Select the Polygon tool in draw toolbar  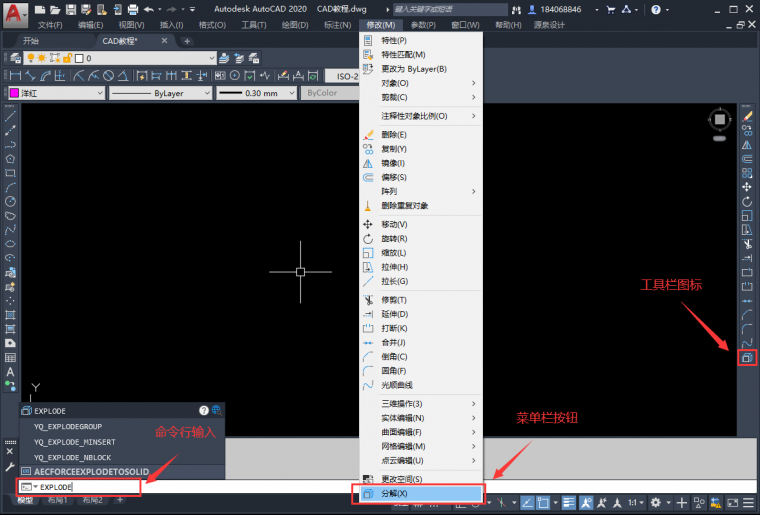(x=10, y=158)
